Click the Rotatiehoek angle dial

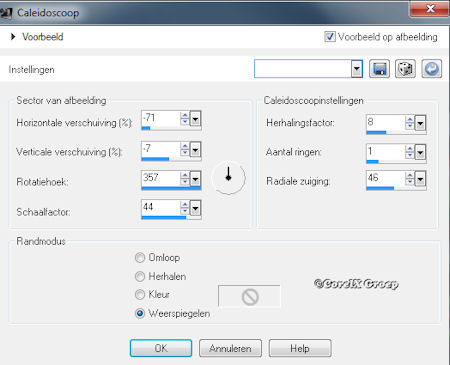click(x=228, y=178)
